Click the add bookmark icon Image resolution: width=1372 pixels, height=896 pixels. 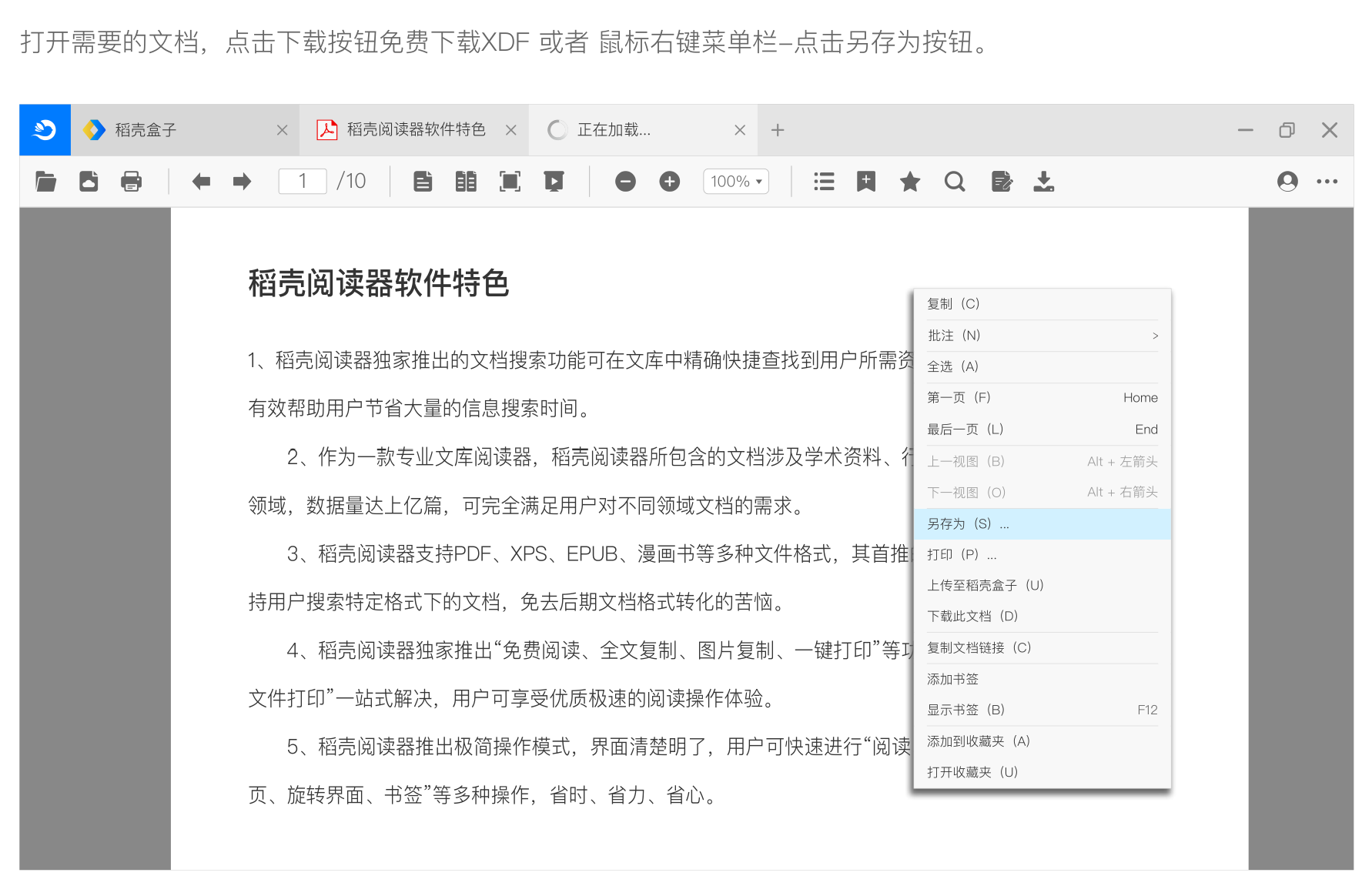pyautogui.click(x=866, y=182)
